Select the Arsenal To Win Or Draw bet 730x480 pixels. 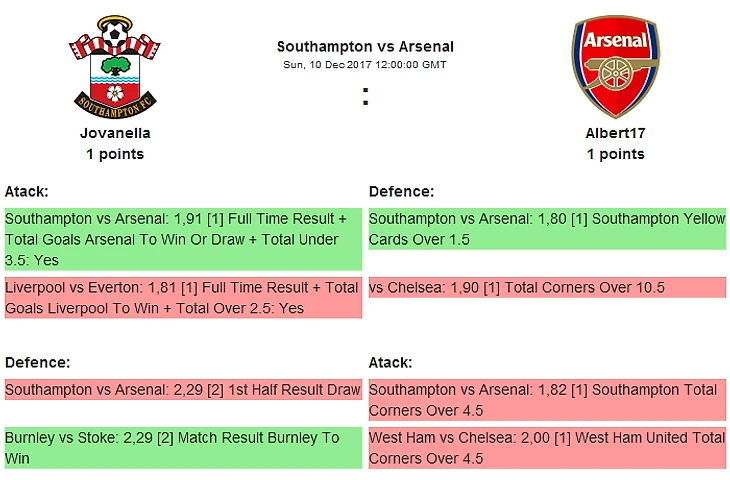(x=181, y=240)
